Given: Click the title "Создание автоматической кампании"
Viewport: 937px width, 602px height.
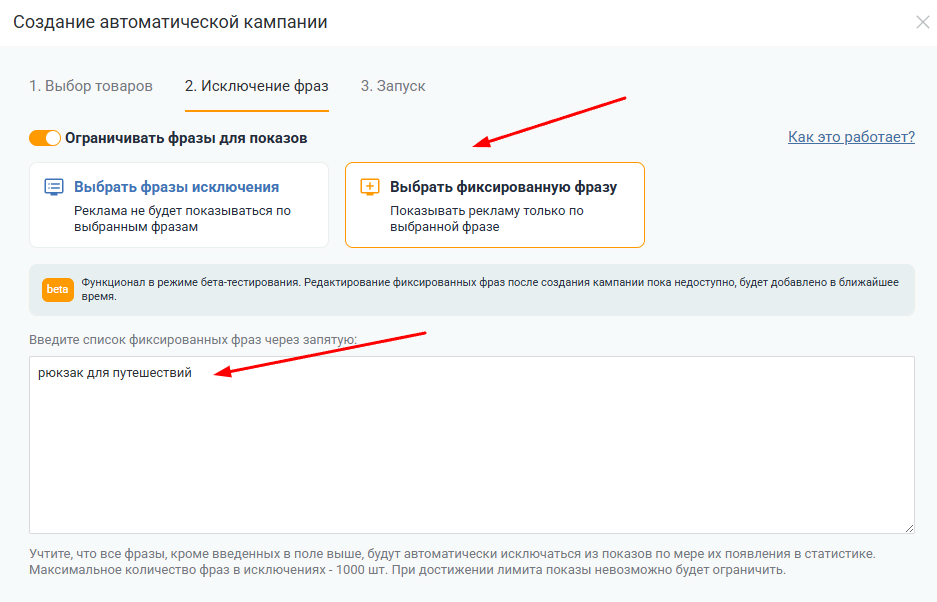Looking at the screenshot, I should (x=170, y=22).
